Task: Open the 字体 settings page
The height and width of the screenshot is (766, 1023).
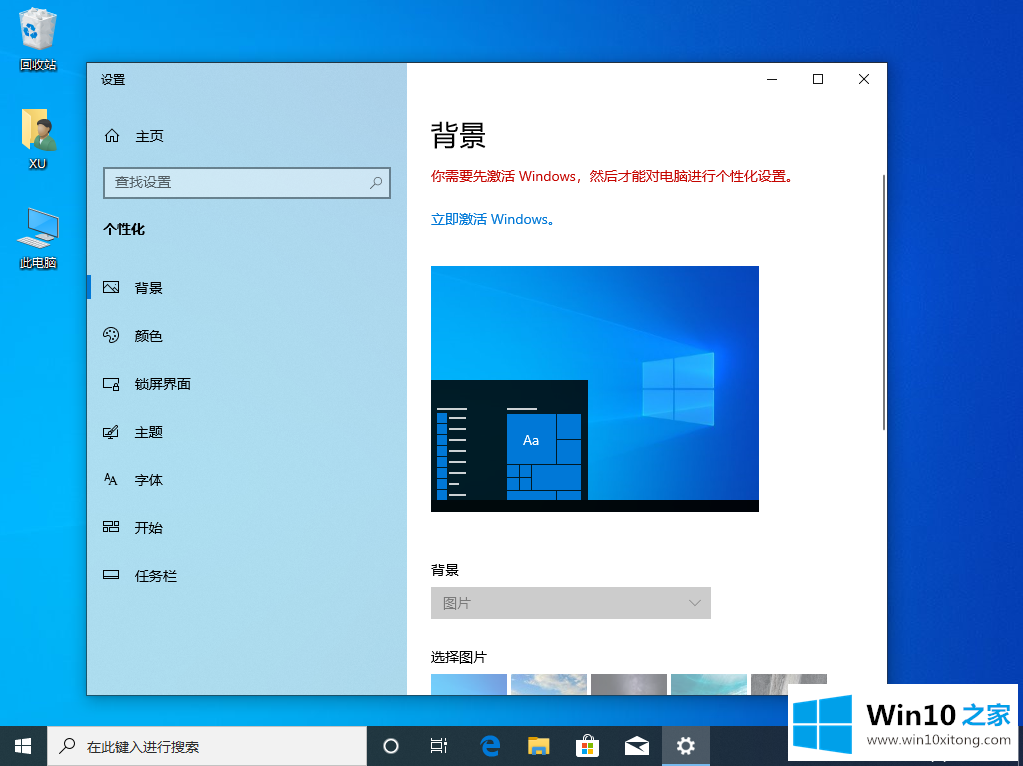Action: click(149, 480)
